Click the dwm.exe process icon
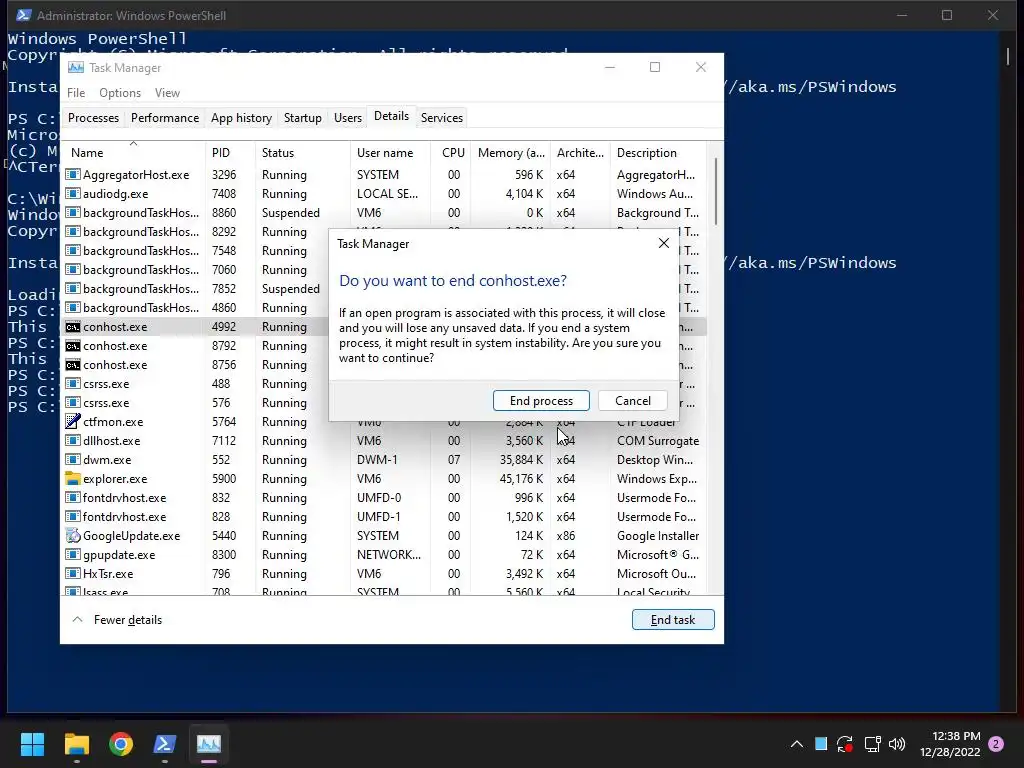 coord(72,460)
